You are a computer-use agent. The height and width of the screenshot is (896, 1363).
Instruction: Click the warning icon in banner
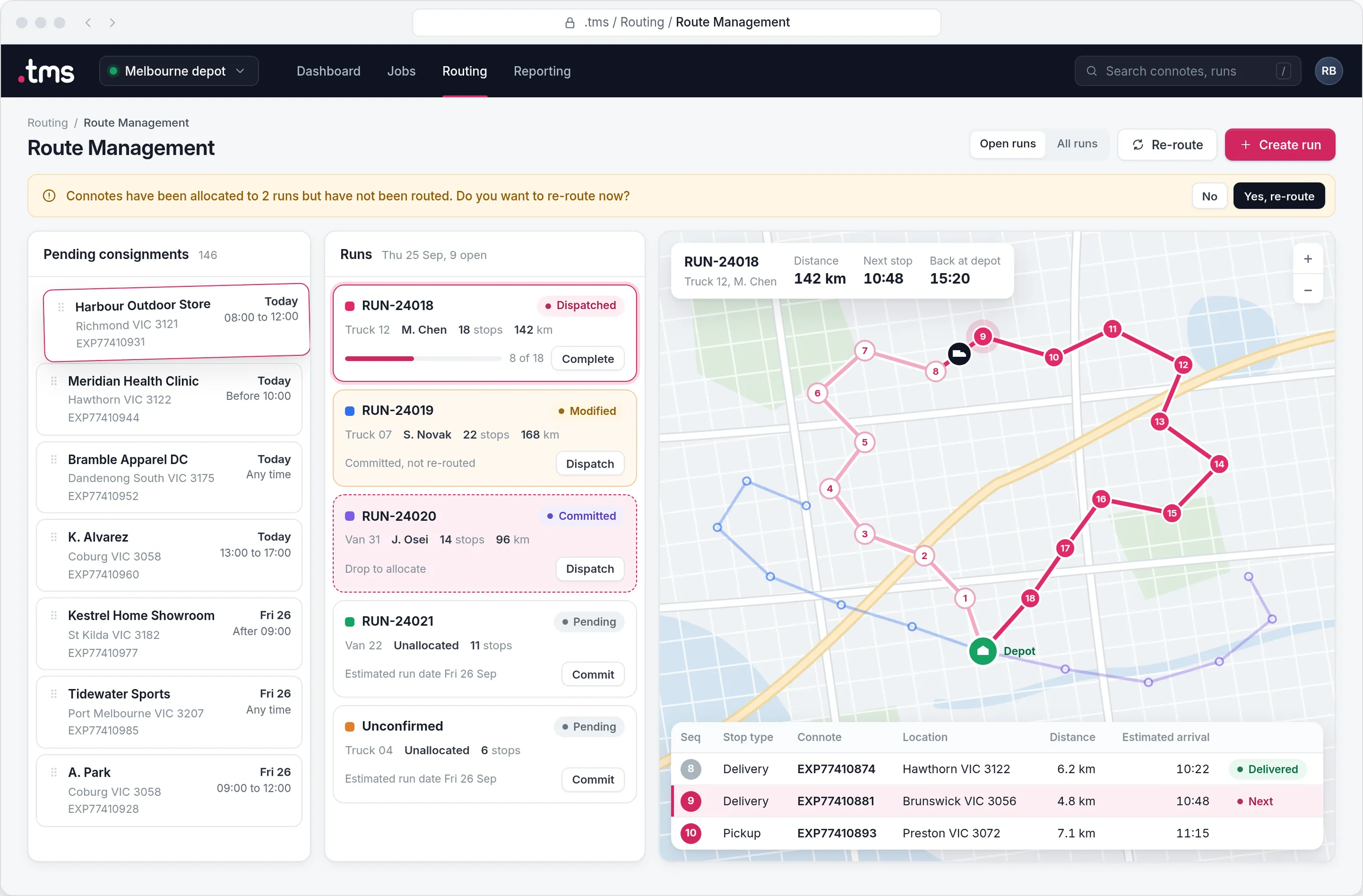(x=49, y=196)
